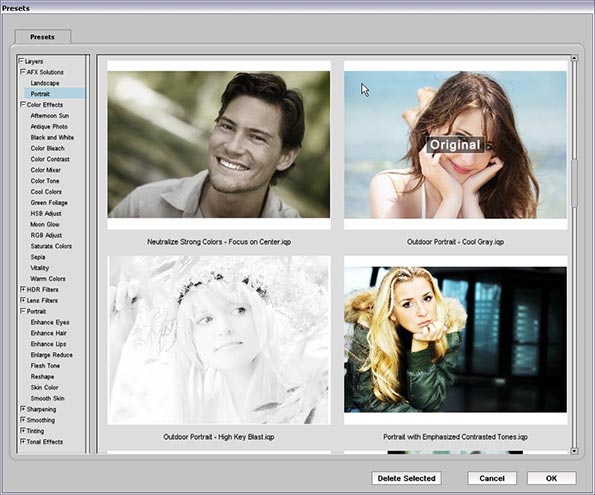
Task: Click the Delete Selected button
Action: (x=406, y=478)
